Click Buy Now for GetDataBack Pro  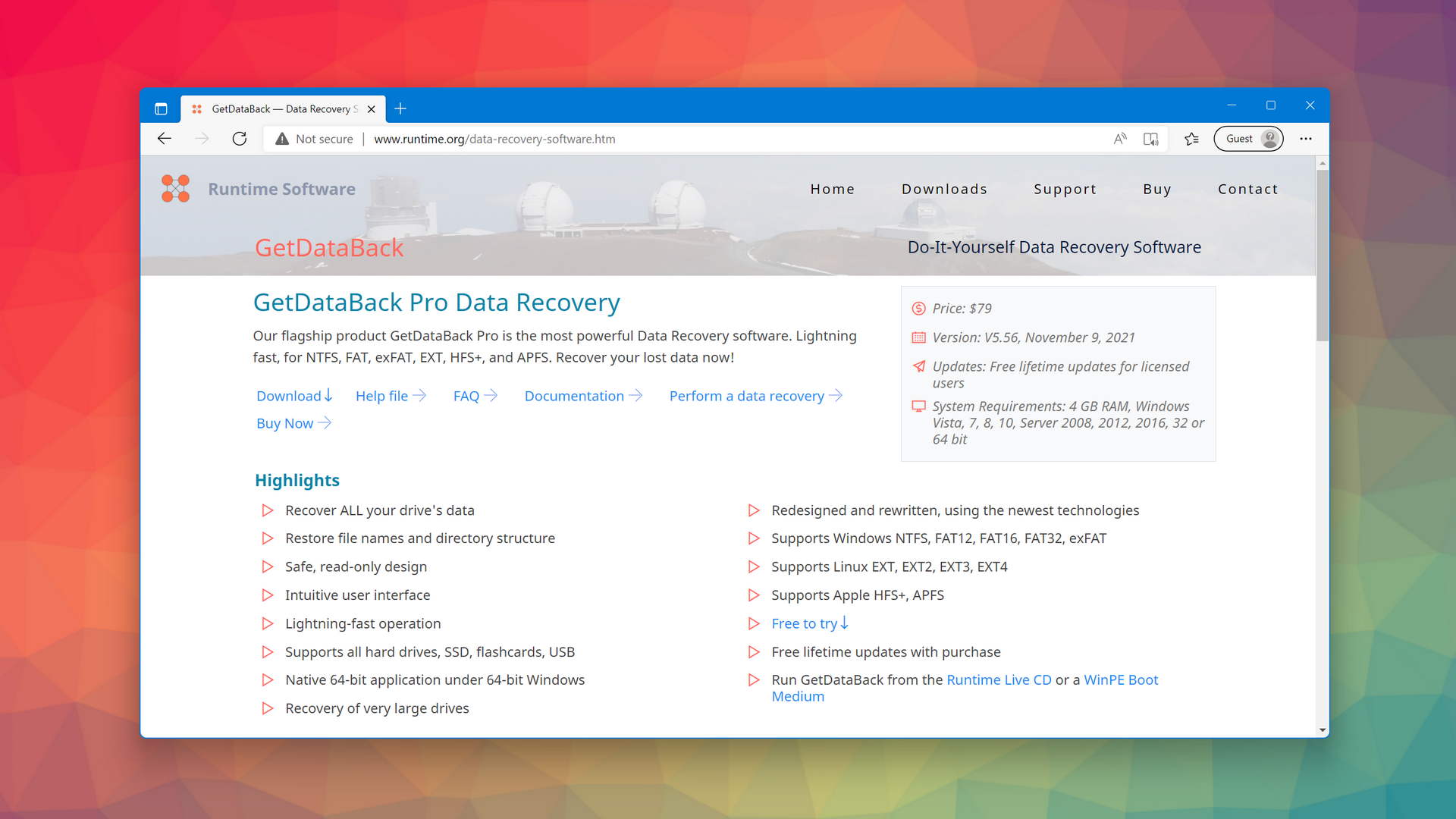click(286, 422)
